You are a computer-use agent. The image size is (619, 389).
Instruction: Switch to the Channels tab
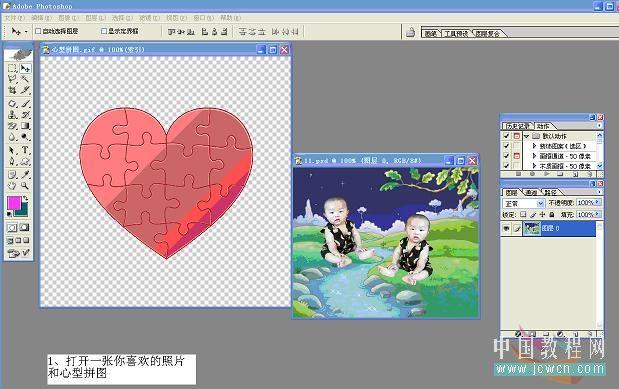531,192
